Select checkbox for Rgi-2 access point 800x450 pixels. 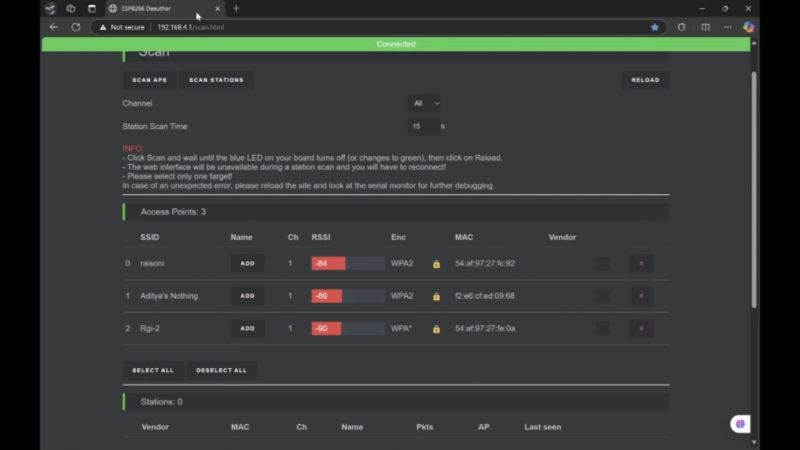click(603, 329)
